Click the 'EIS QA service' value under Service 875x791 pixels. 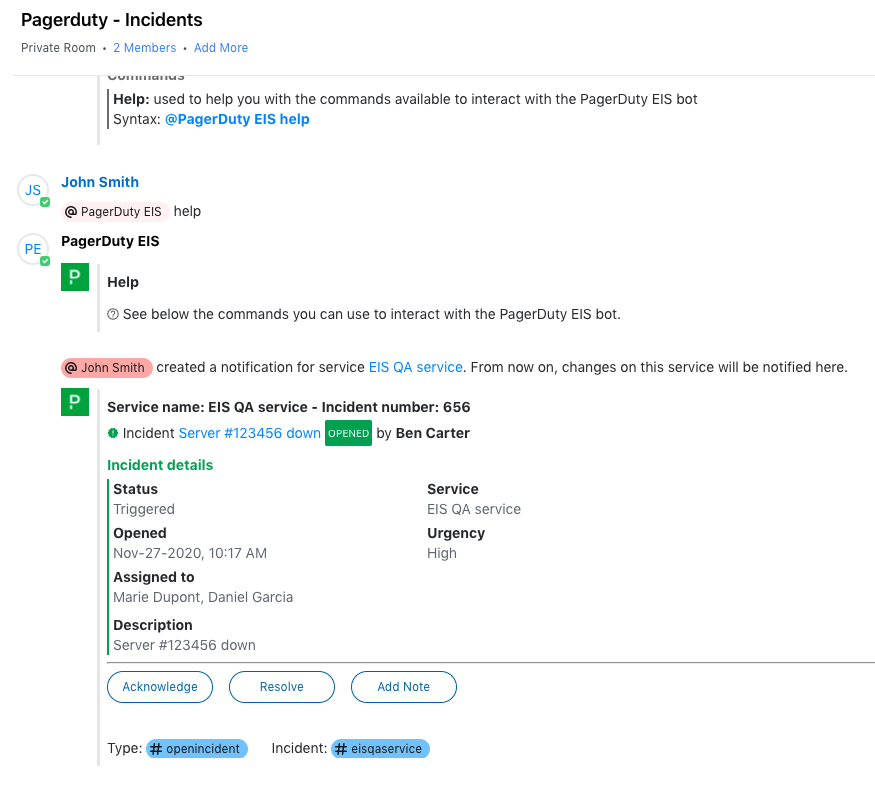[474, 509]
